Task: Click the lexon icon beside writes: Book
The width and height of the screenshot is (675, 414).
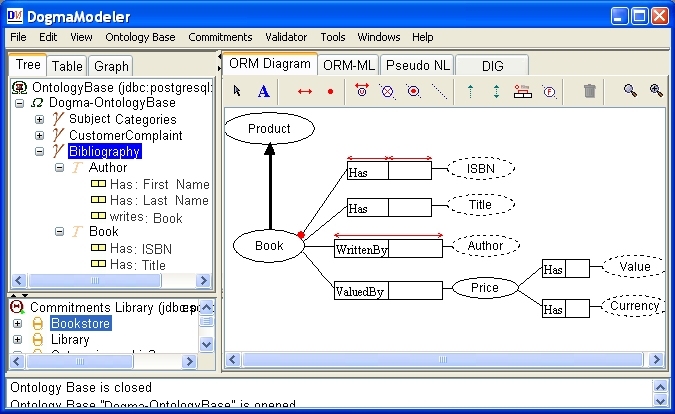Action: (98, 216)
